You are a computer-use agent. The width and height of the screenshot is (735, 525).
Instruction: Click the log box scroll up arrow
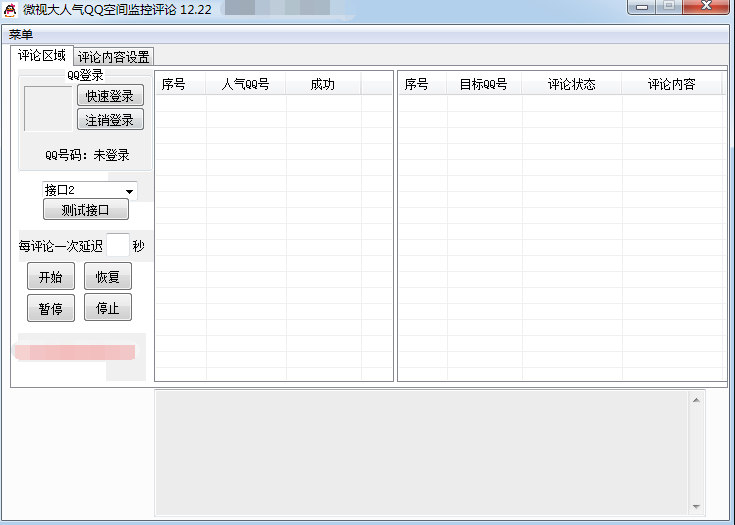[696, 400]
